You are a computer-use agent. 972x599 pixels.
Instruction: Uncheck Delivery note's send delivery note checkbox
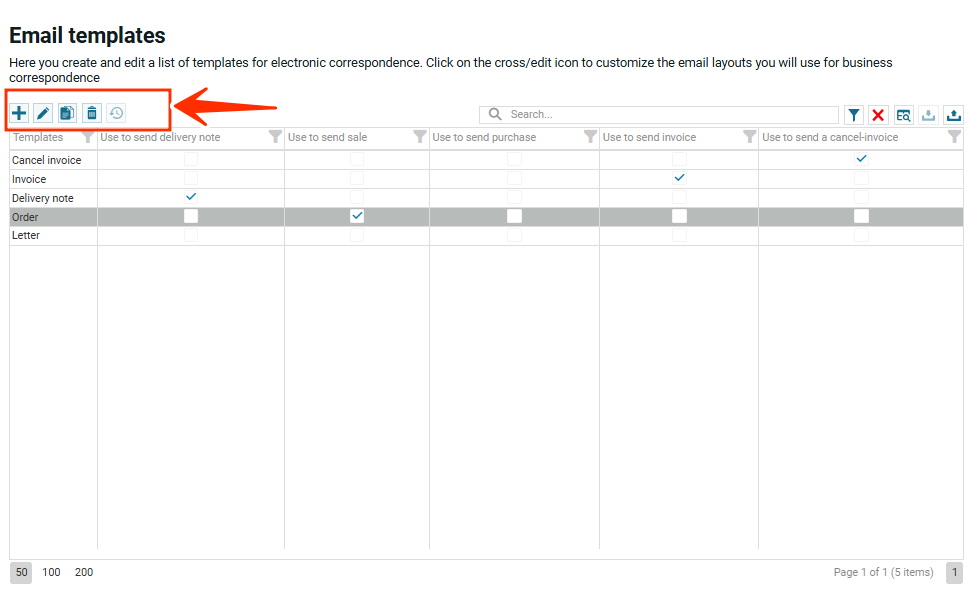click(x=191, y=197)
